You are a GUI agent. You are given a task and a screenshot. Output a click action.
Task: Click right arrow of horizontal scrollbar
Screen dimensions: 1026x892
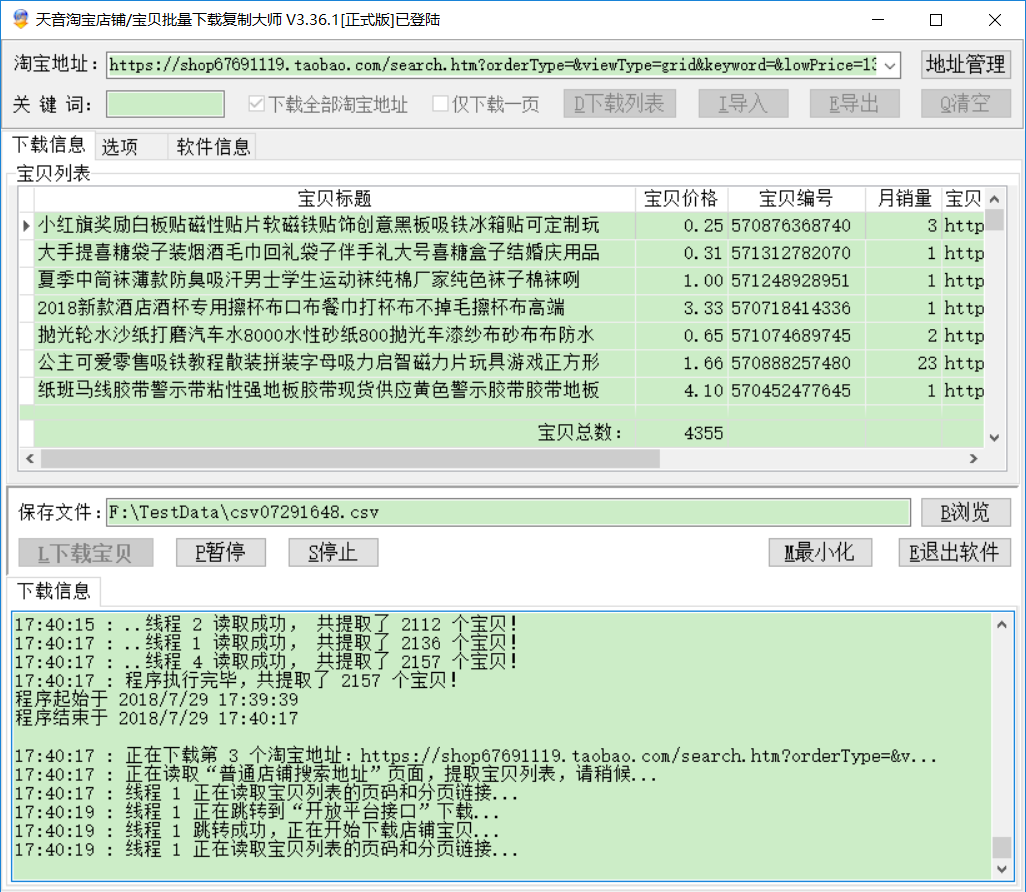971,458
